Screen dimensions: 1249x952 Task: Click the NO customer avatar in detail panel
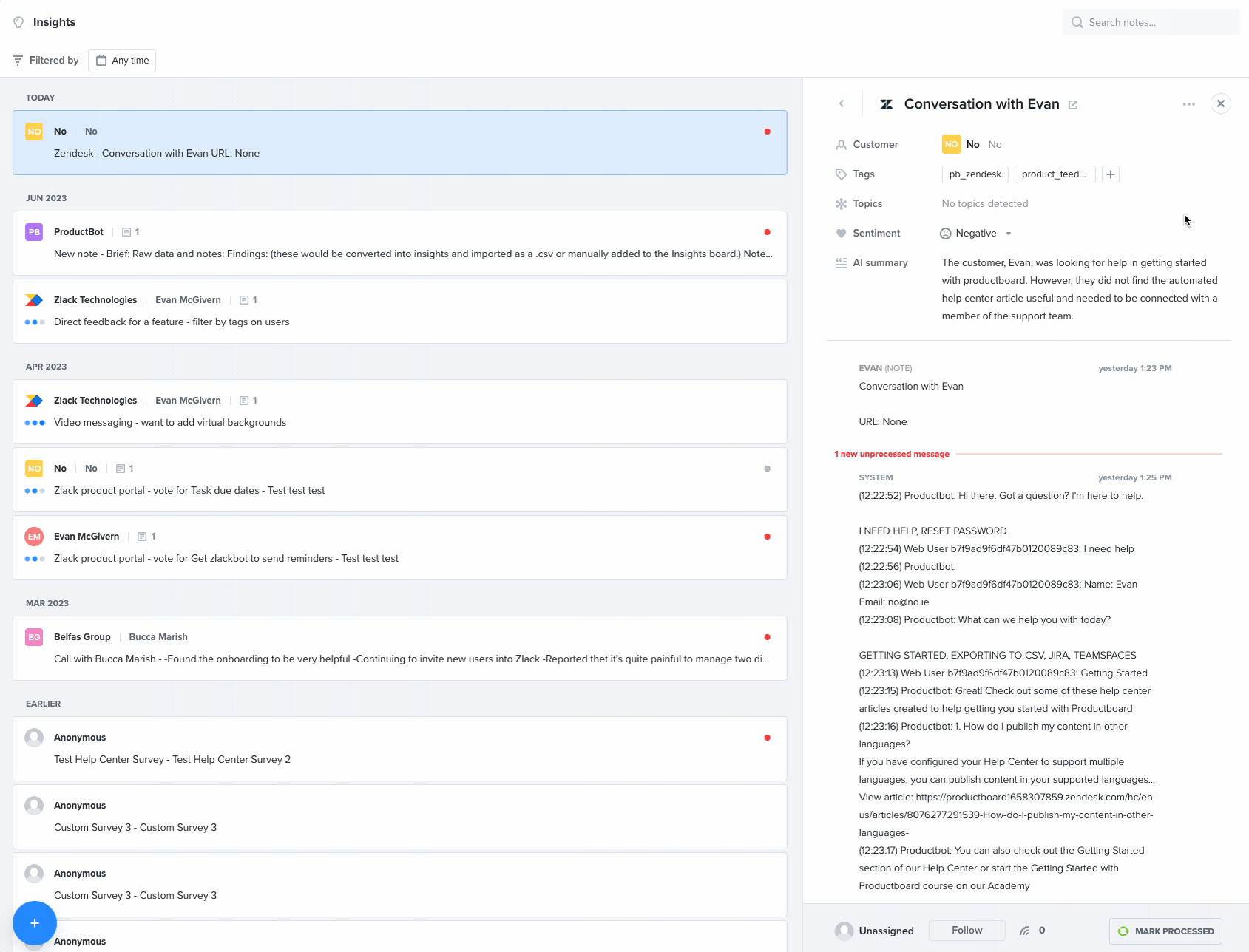click(951, 144)
